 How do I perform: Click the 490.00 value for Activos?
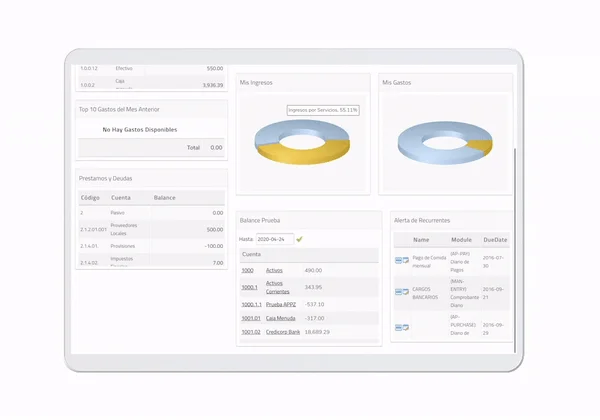click(313, 270)
